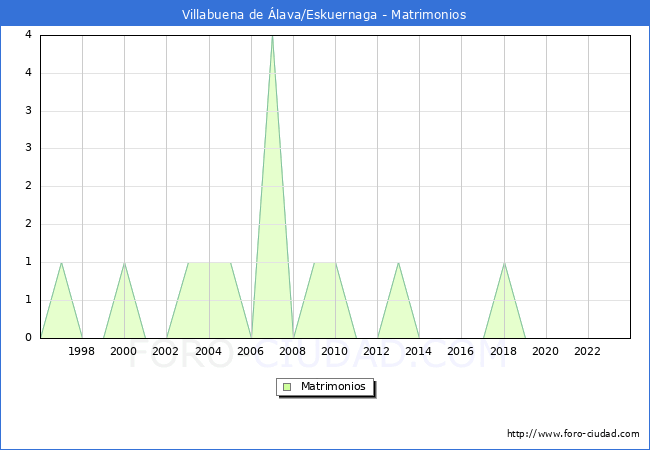Screen dimensions: 650x450
Task: Select the 2014 x-axis label
Action: [x=419, y=351]
